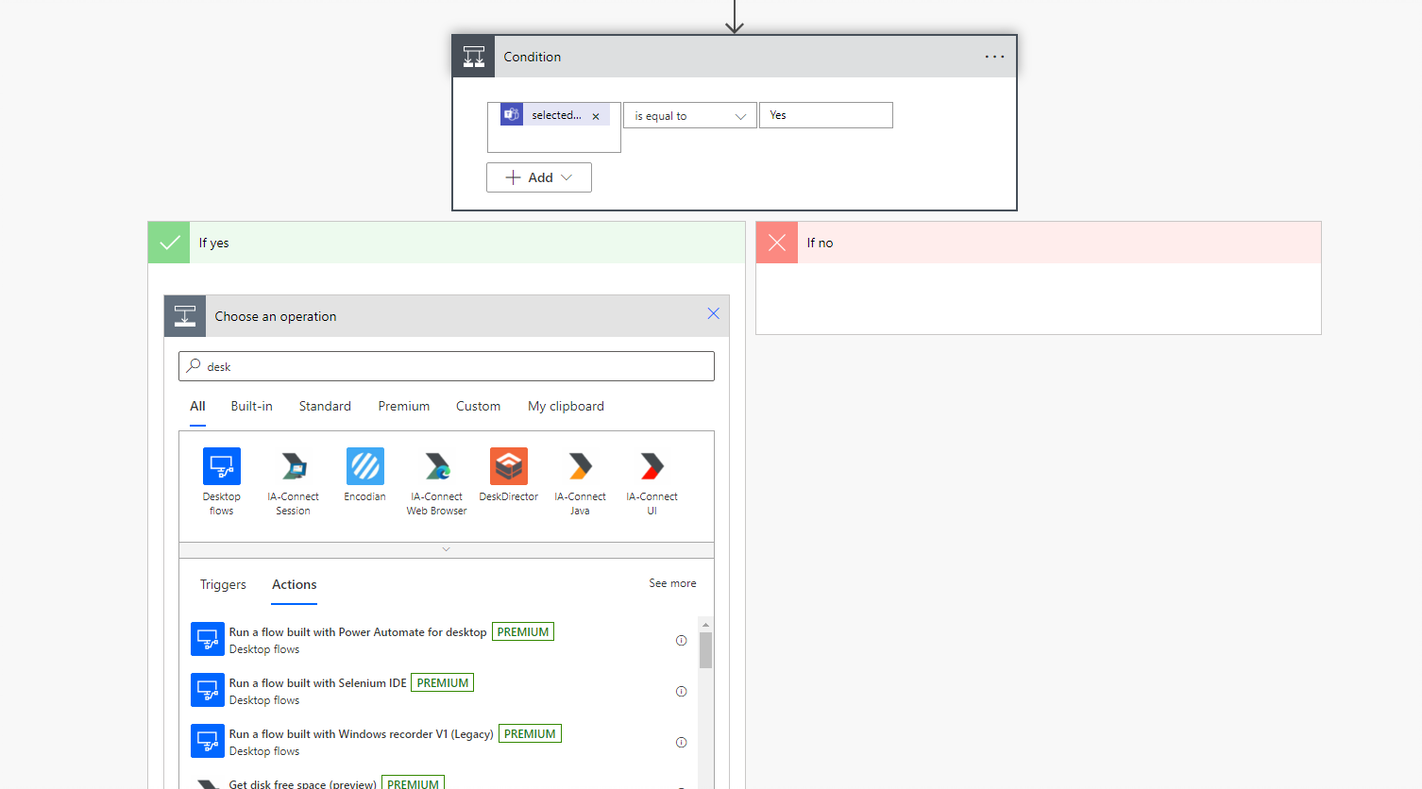
Task: Select the DeskDirector connector
Action: [508, 475]
